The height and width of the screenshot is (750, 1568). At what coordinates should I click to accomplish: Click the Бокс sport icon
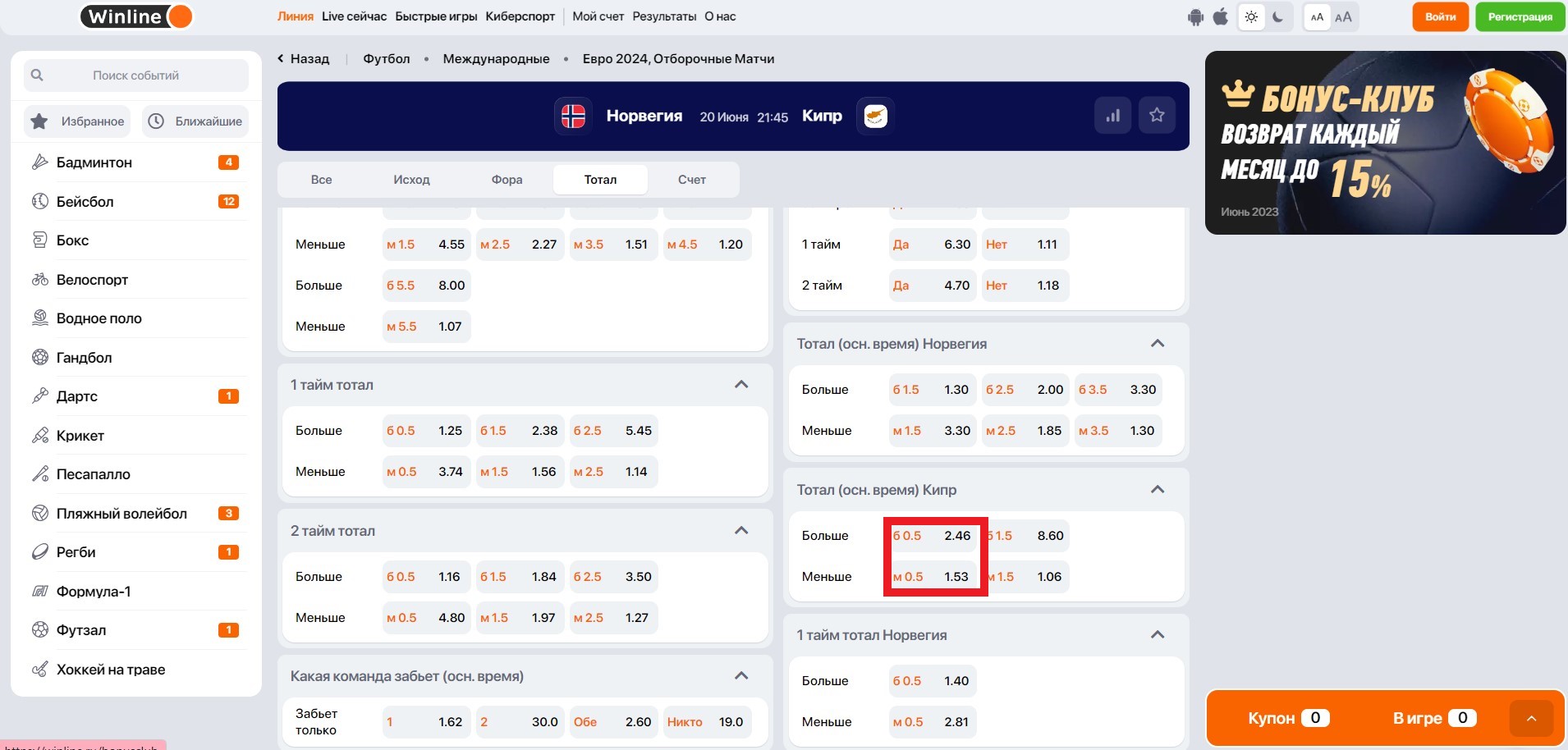tap(39, 240)
